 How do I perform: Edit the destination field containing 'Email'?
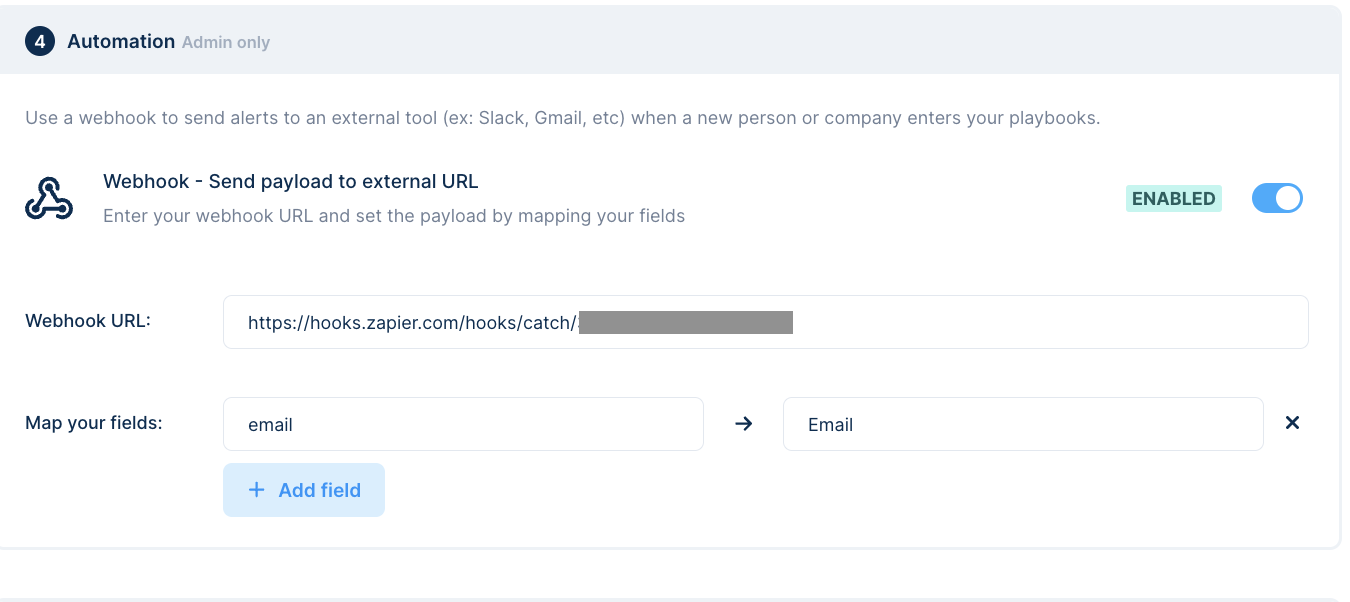[1023, 424]
